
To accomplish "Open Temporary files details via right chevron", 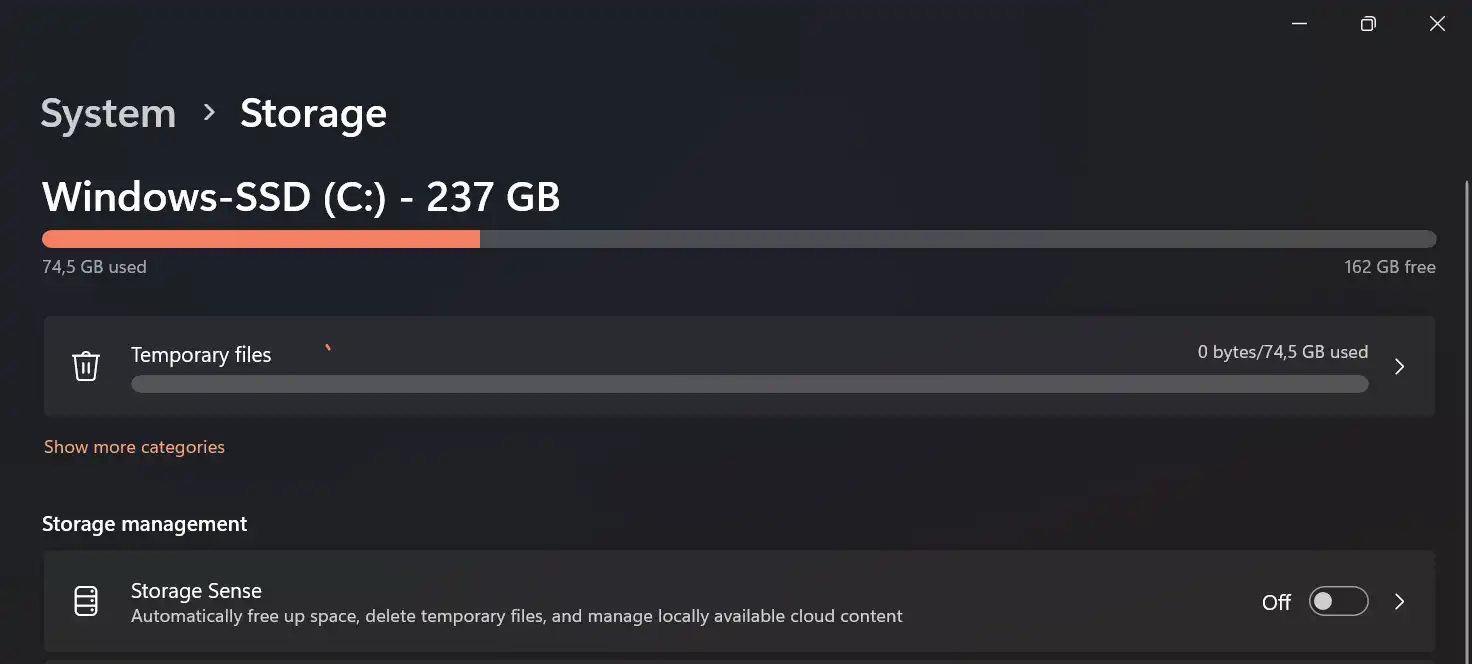I will point(1400,367).
